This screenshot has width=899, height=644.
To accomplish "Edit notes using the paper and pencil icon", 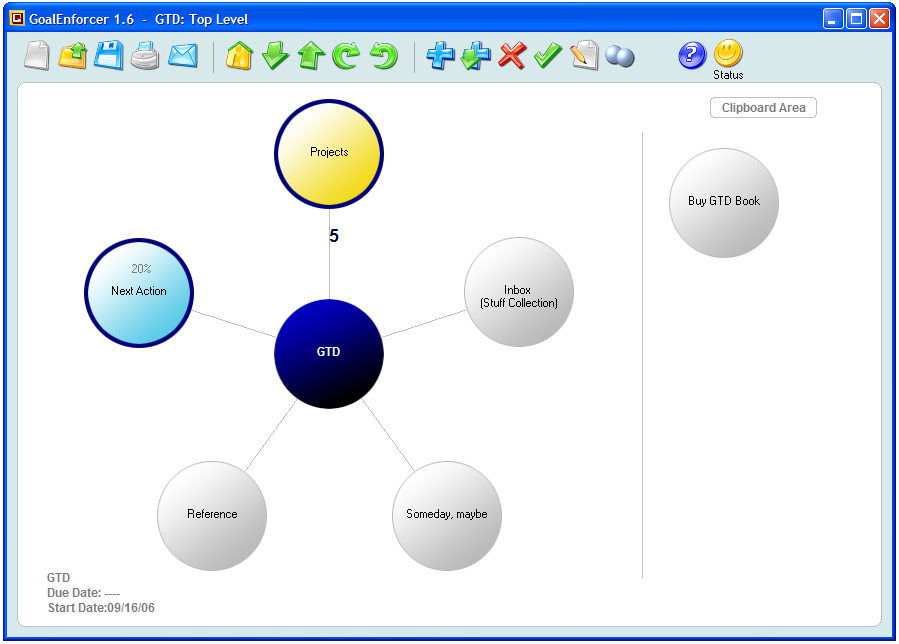I will tap(584, 56).
